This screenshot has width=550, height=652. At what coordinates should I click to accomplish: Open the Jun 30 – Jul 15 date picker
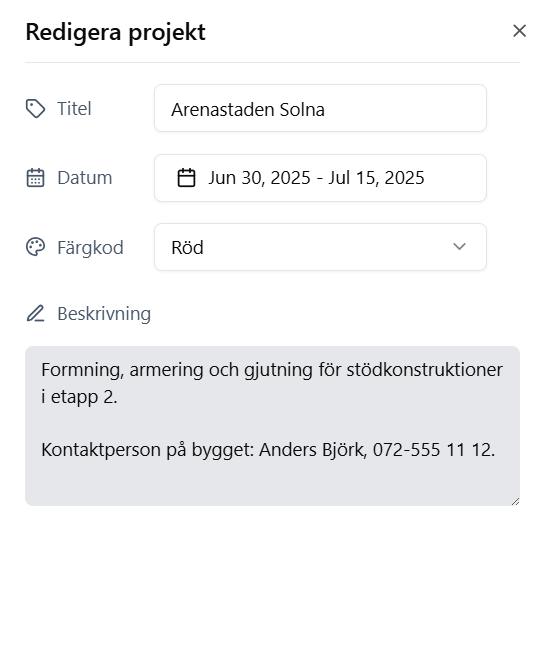click(320, 178)
